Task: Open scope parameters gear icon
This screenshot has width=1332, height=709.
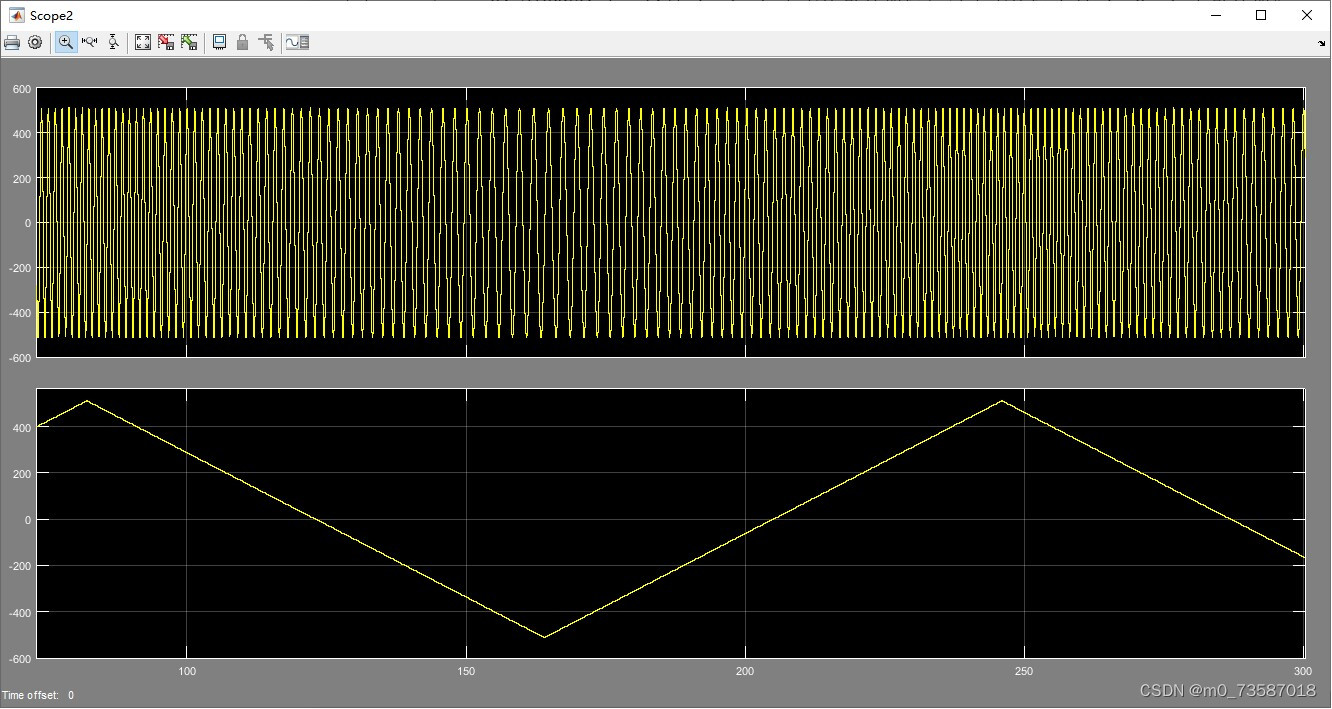Action: [35, 42]
